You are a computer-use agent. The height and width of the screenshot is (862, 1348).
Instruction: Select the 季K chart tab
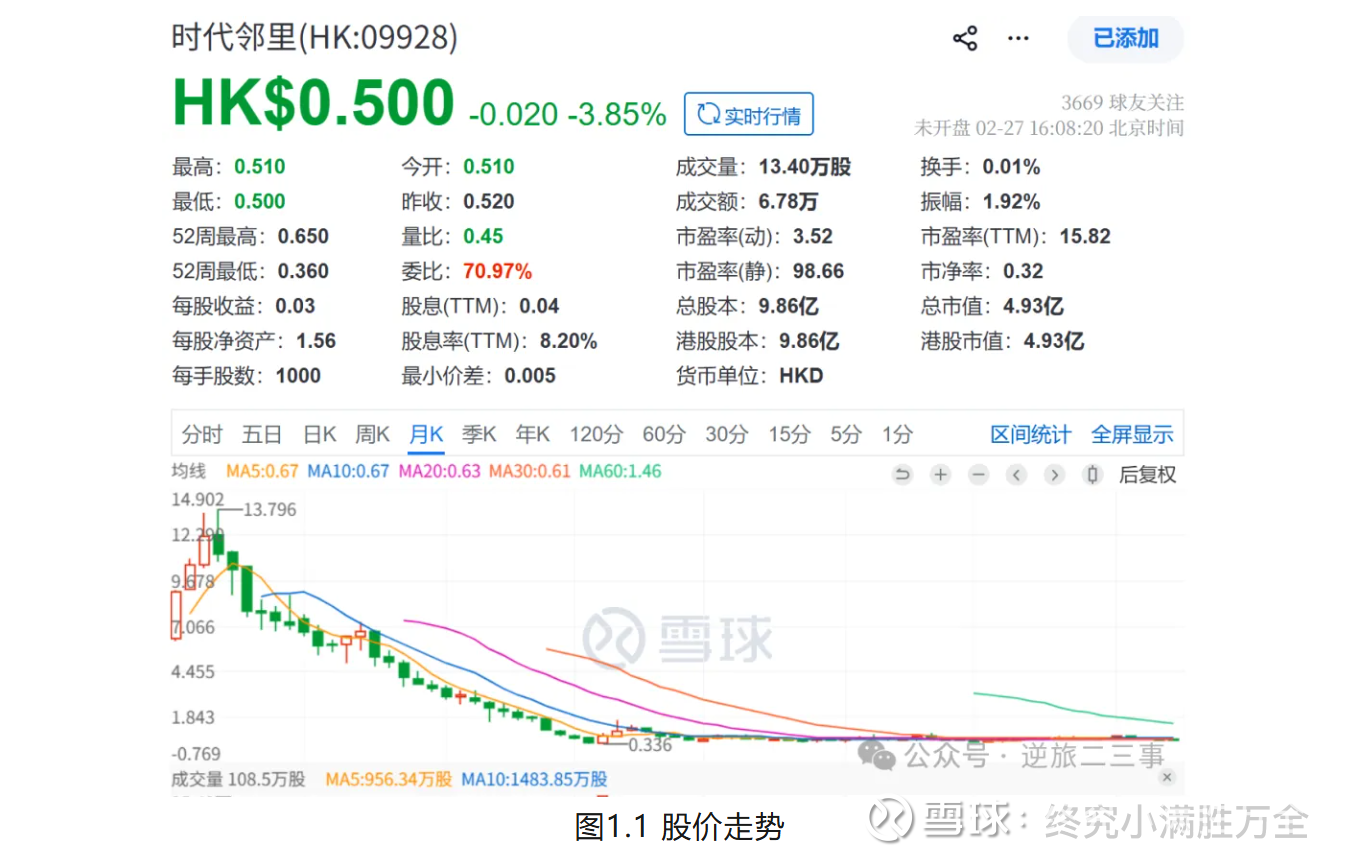(x=479, y=434)
